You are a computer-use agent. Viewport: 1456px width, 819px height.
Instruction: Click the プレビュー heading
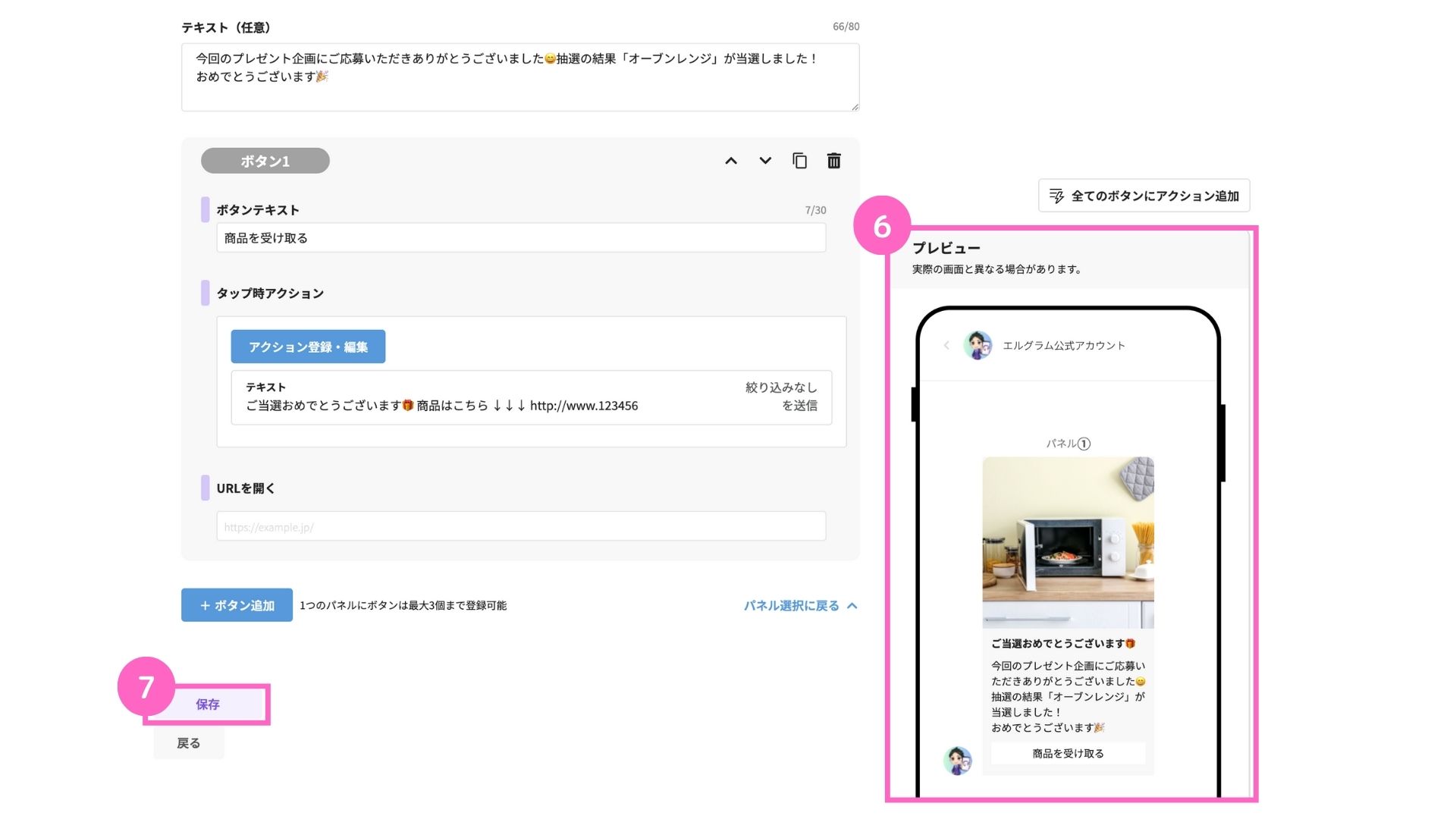946,248
